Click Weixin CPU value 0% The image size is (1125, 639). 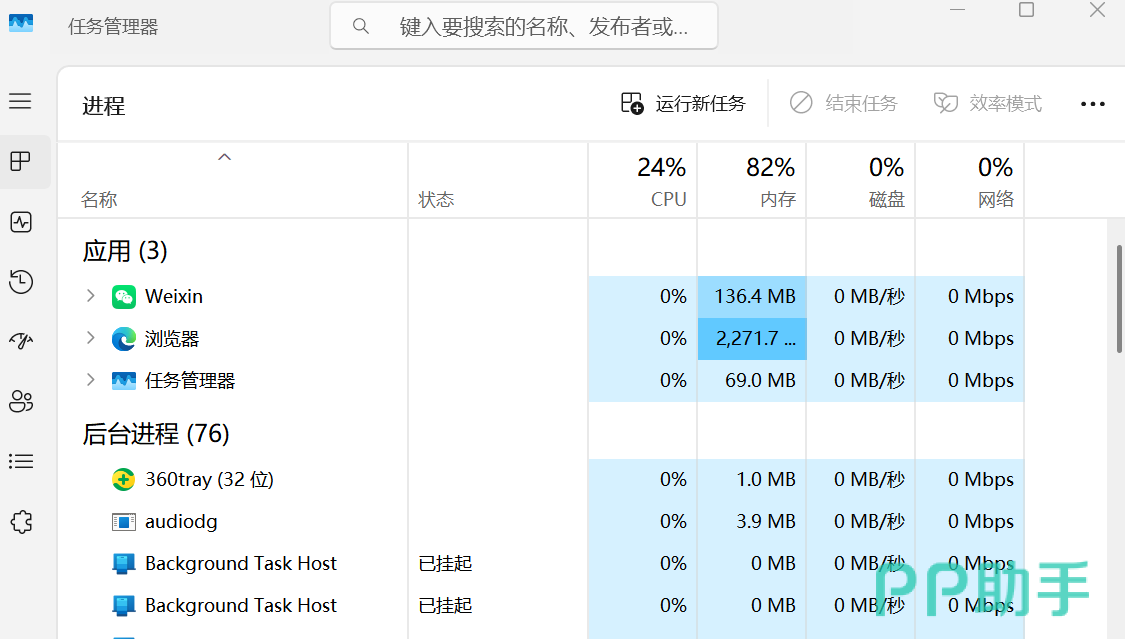[x=674, y=296]
